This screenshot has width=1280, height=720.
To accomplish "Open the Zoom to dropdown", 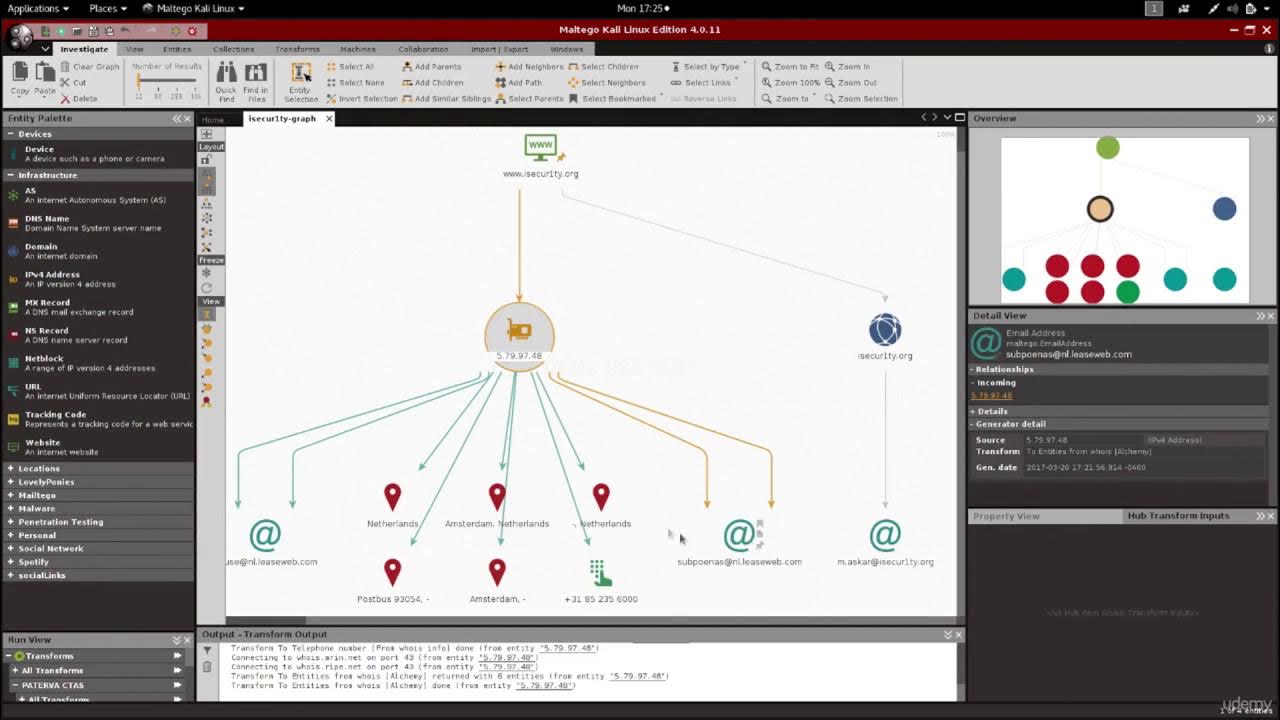I will pyautogui.click(x=788, y=99).
